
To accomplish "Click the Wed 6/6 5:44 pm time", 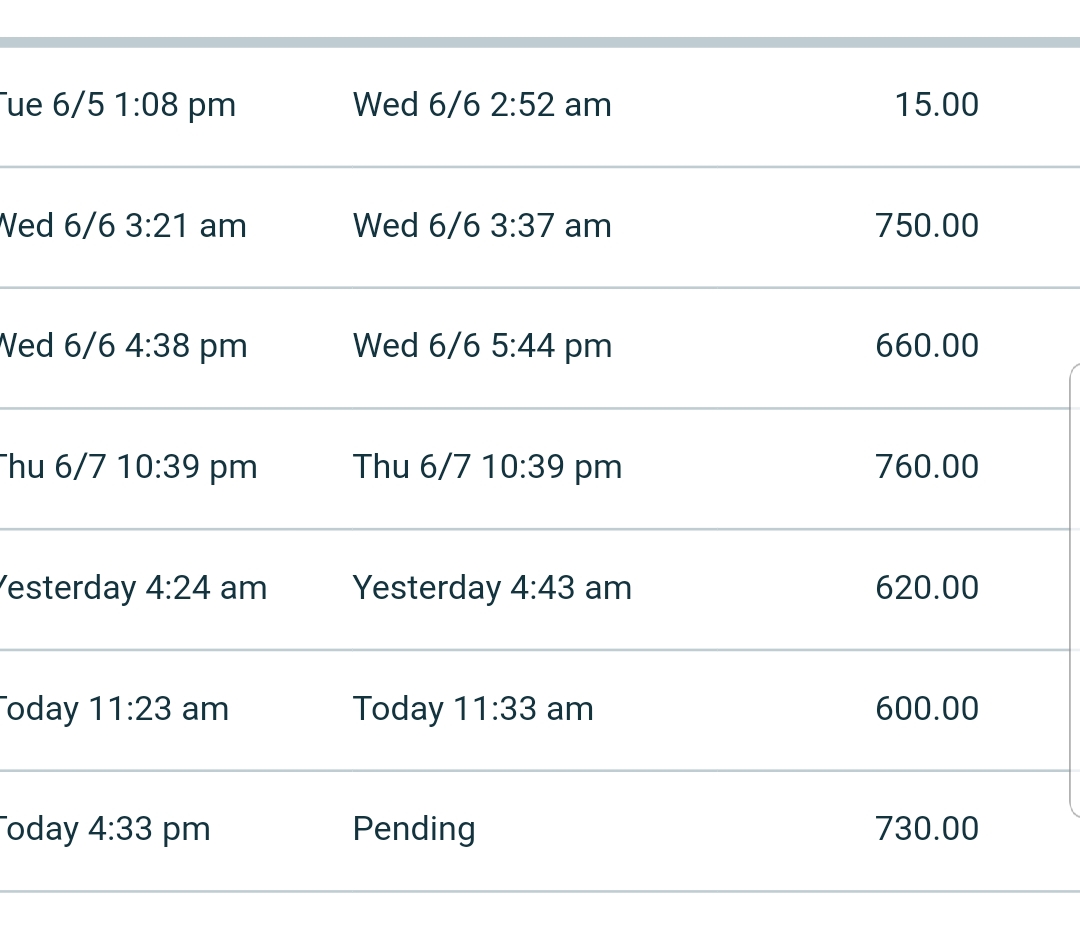I will click(482, 347).
